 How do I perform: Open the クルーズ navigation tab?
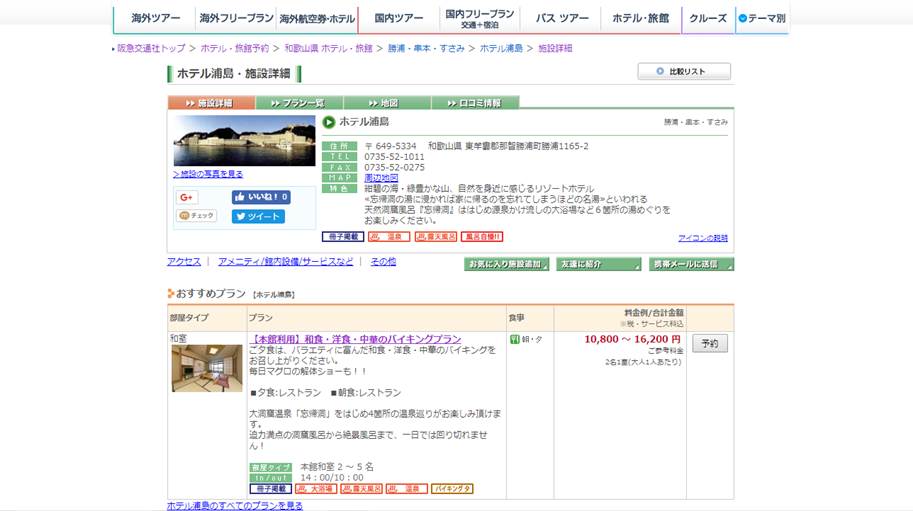(x=708, y=18)
